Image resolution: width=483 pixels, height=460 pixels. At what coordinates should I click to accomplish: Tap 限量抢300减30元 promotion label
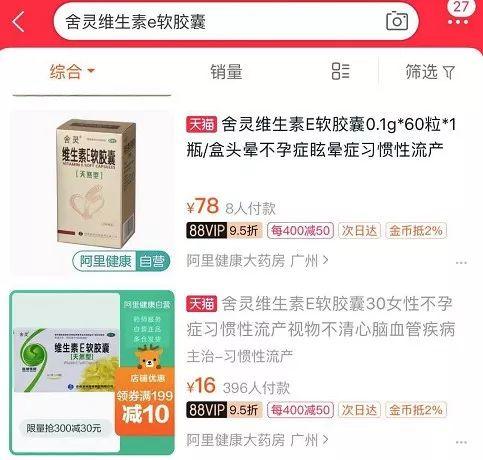(64, 428)
